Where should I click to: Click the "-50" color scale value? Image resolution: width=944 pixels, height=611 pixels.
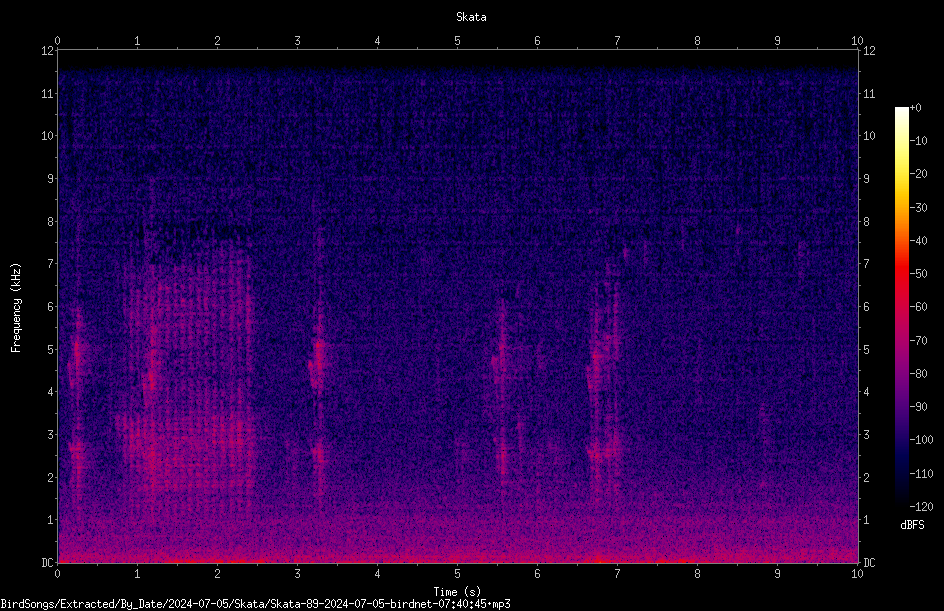pyautogui.click(x=919, y=274)
